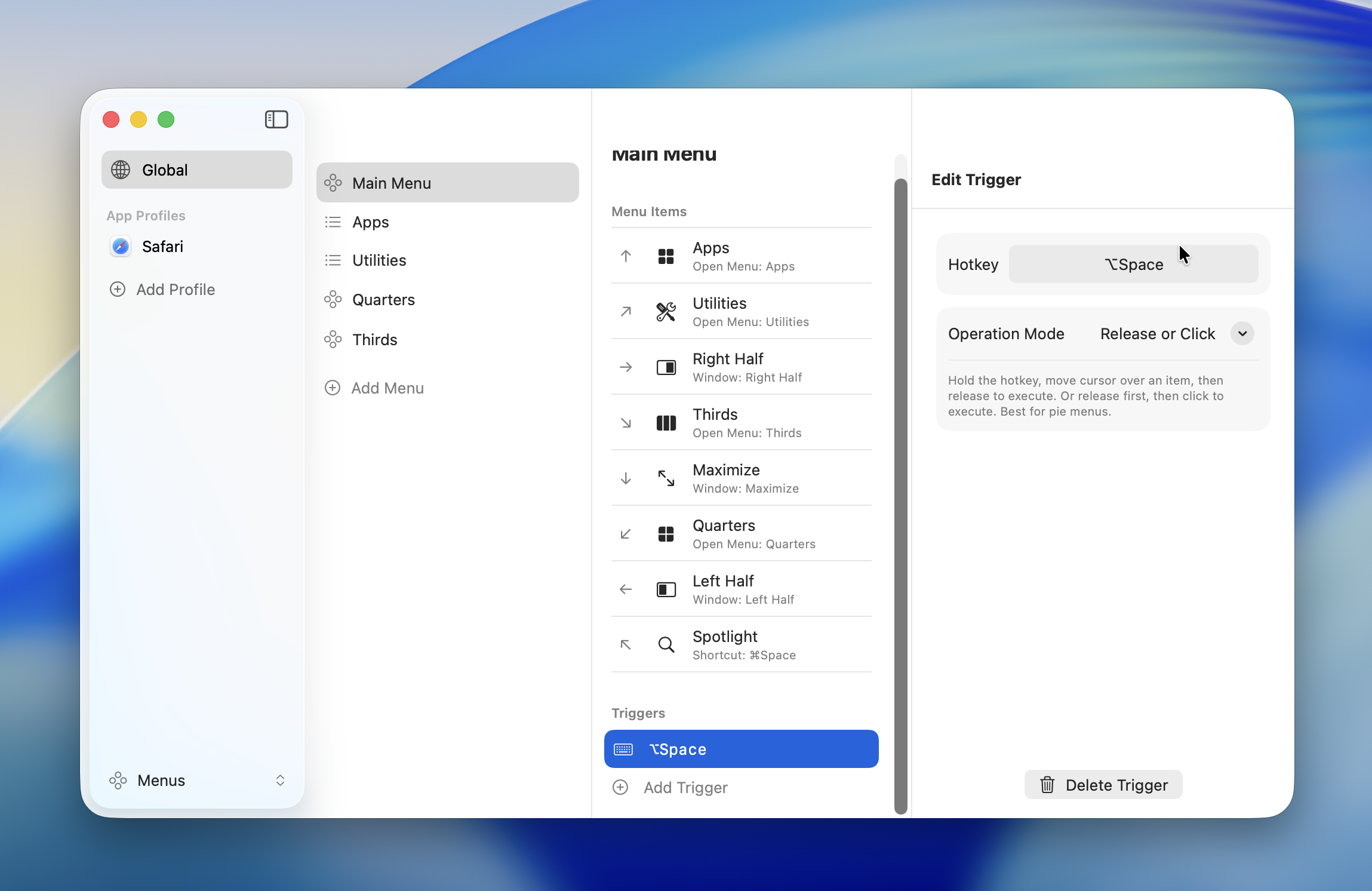Screen dimensions: 1372x891
Task: Toggle the sidebar with the sidebar icon
Action: click(x=276, y=119)
